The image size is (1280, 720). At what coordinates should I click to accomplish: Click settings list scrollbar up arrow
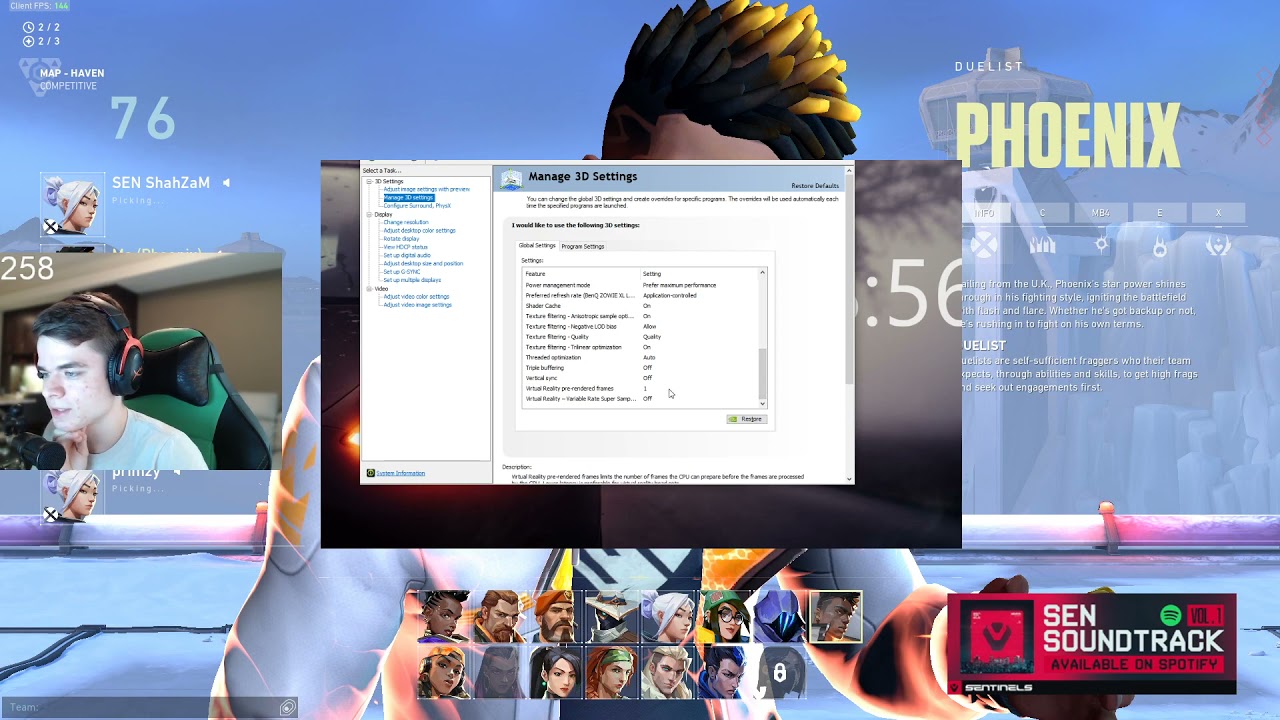pyautogui.click(x=762, y=272)
